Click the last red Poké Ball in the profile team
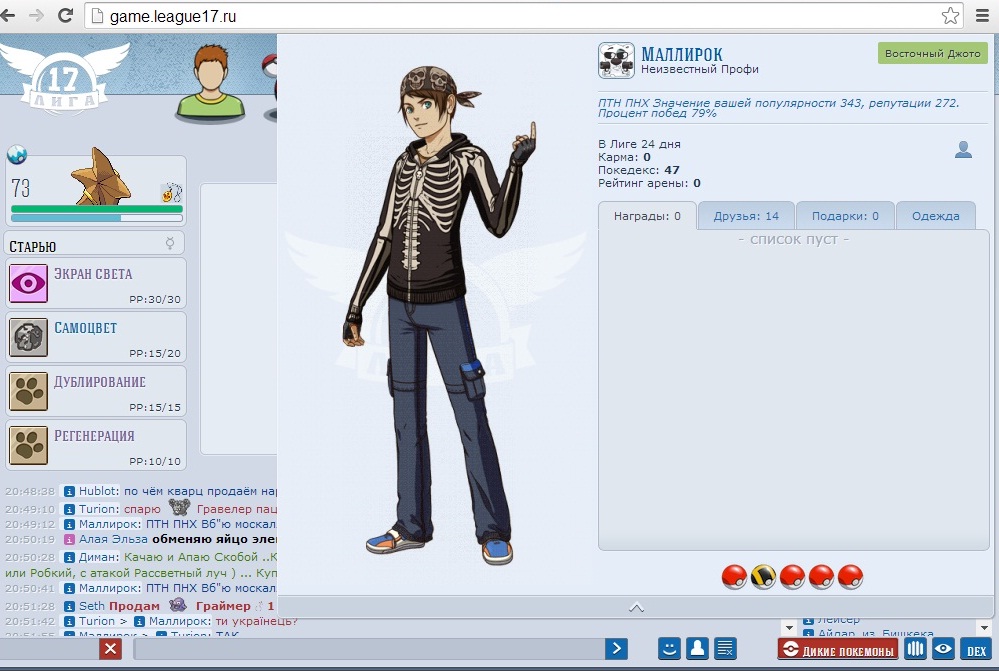This screenshot has height=671, width=999. (851, 577)
